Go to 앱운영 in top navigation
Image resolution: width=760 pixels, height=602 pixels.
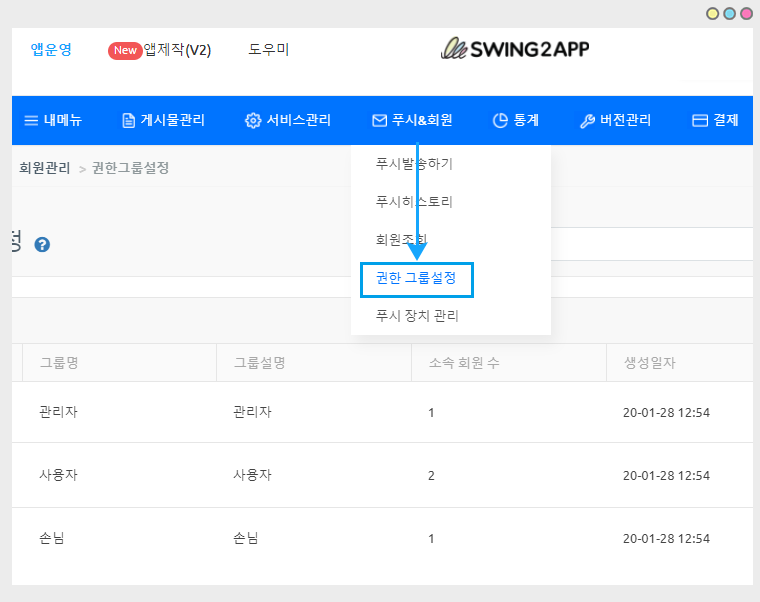click(51, 49)
